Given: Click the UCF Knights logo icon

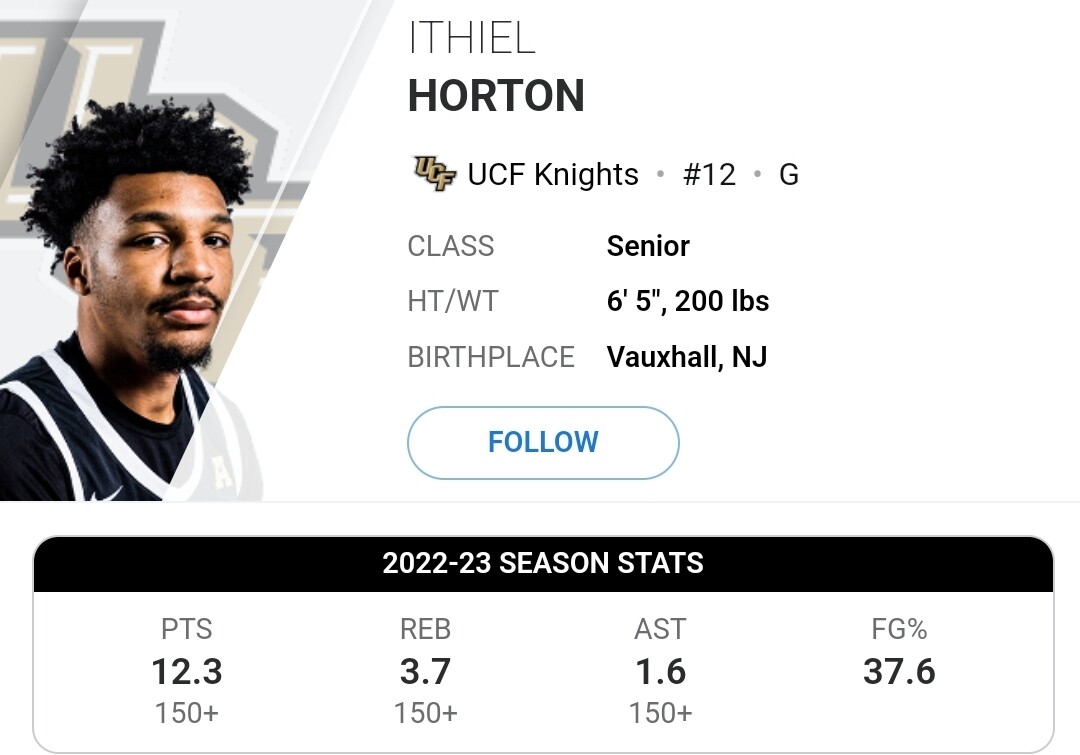Looking at the screenshot, I should (x=434, y=174).
